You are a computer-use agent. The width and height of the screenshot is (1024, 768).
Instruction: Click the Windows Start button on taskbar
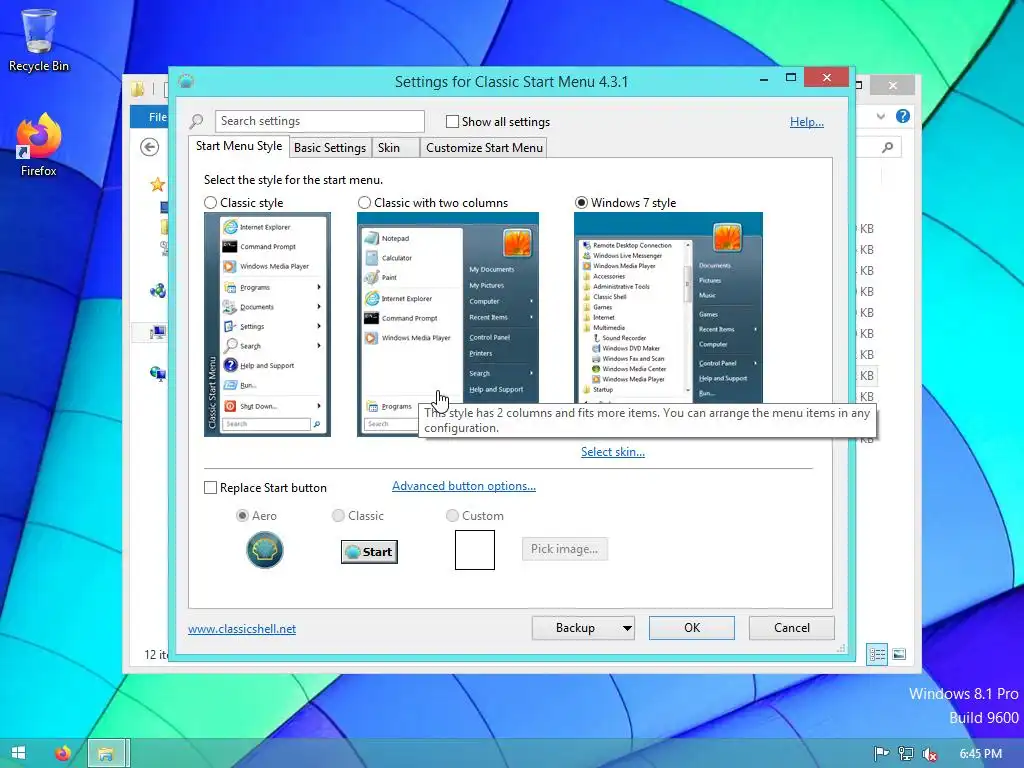[18, 753]
